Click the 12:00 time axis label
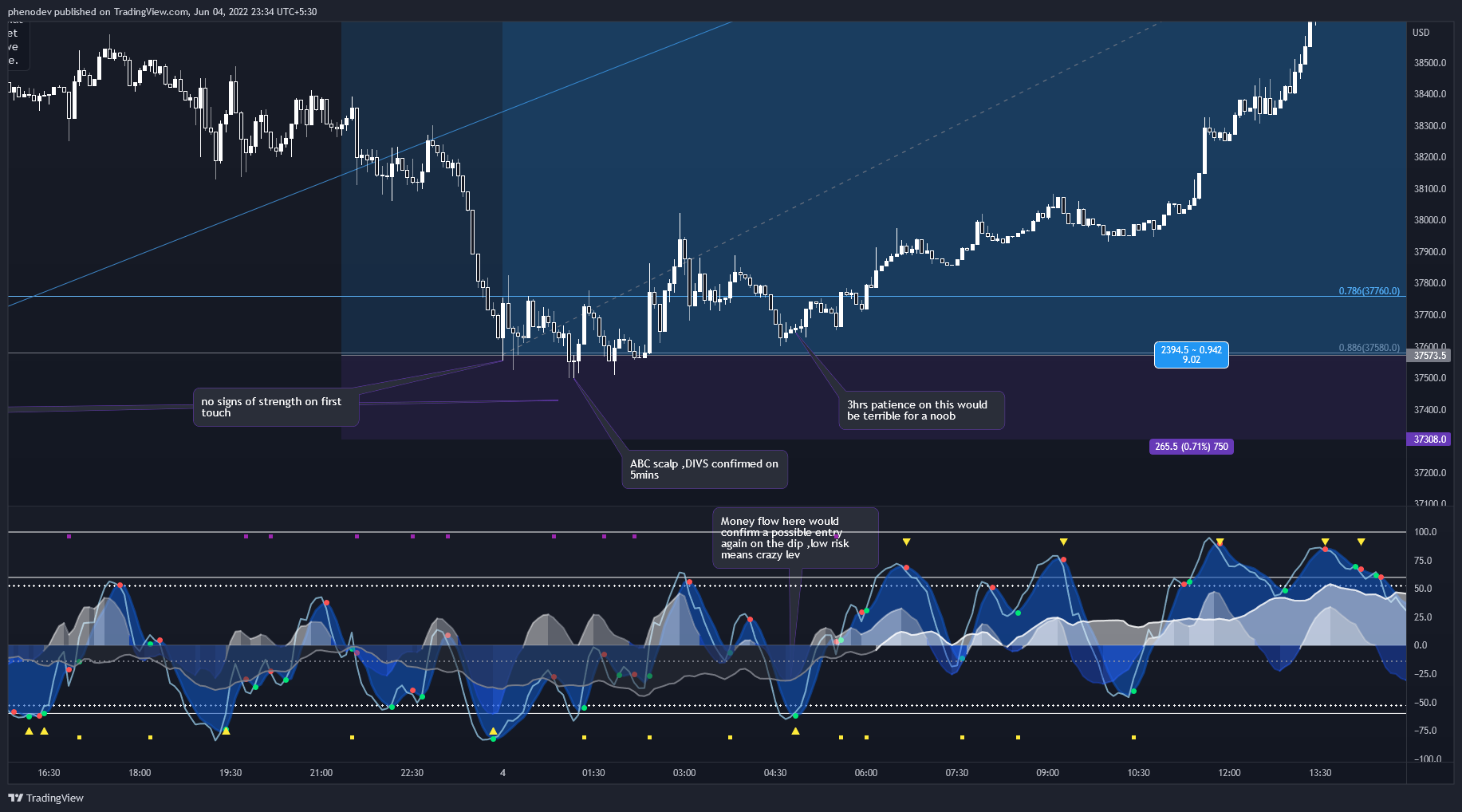 tap(1229, 773)
